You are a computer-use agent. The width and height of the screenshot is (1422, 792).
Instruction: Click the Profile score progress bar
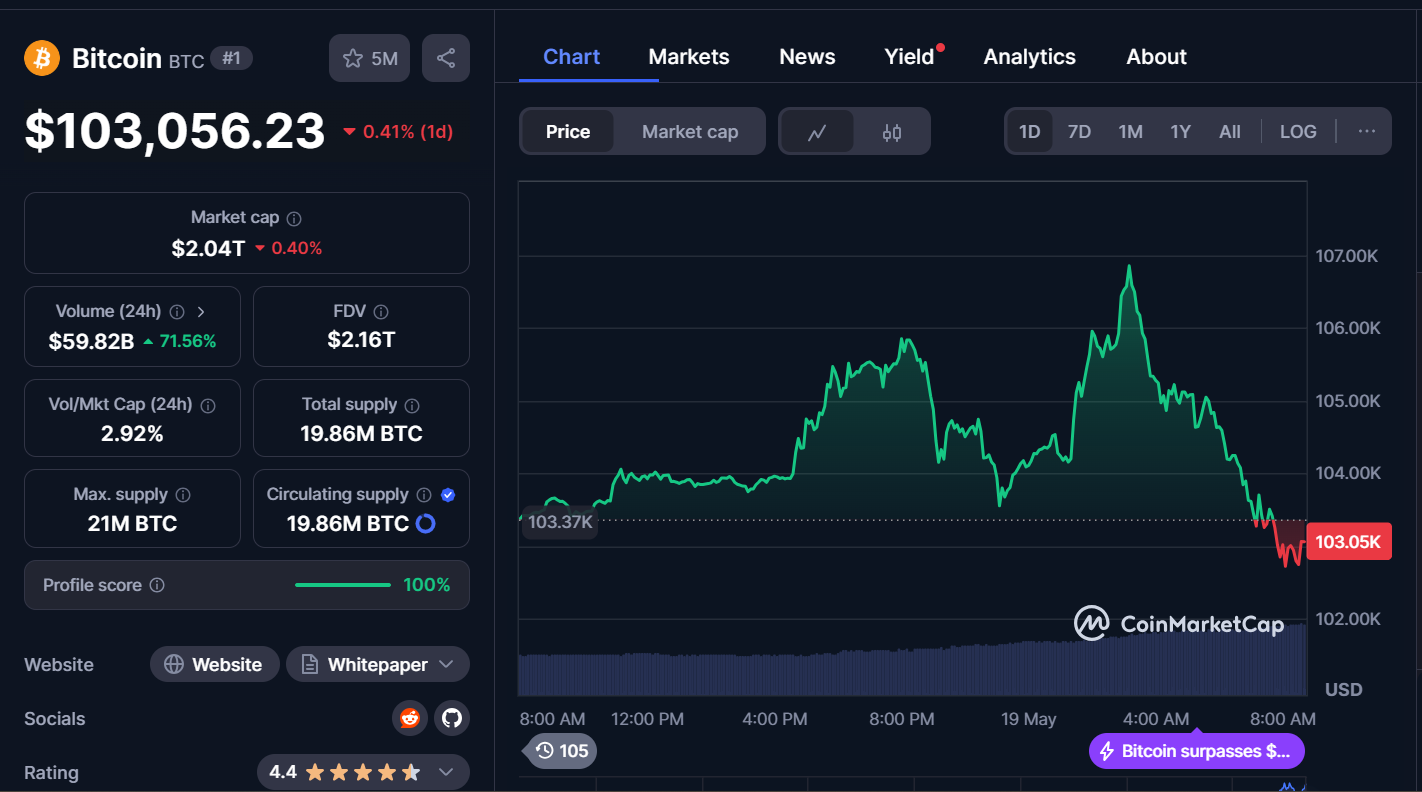[x=343, y=585]
